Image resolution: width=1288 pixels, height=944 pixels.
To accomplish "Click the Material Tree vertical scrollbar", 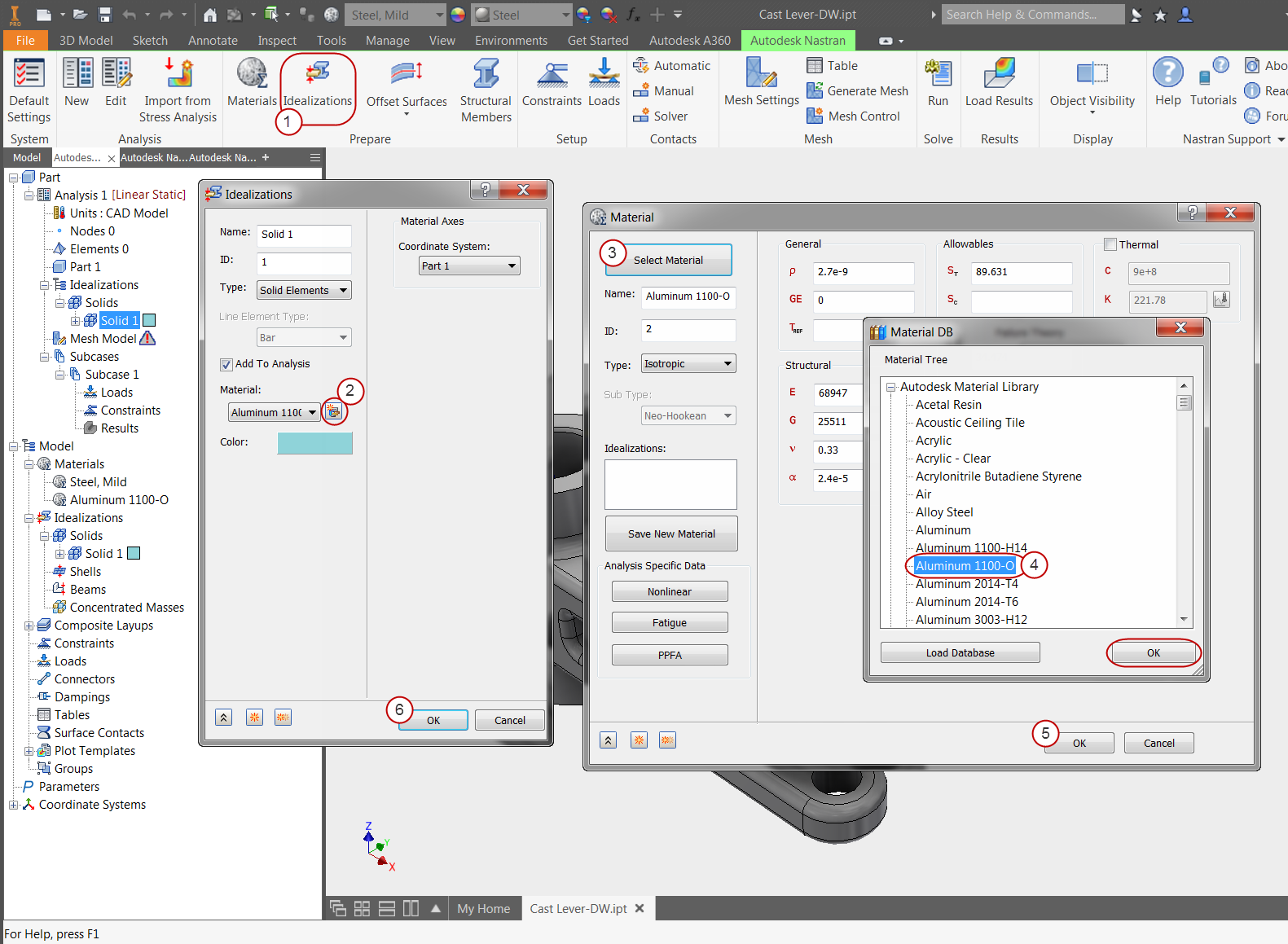I will point(1184,503).
